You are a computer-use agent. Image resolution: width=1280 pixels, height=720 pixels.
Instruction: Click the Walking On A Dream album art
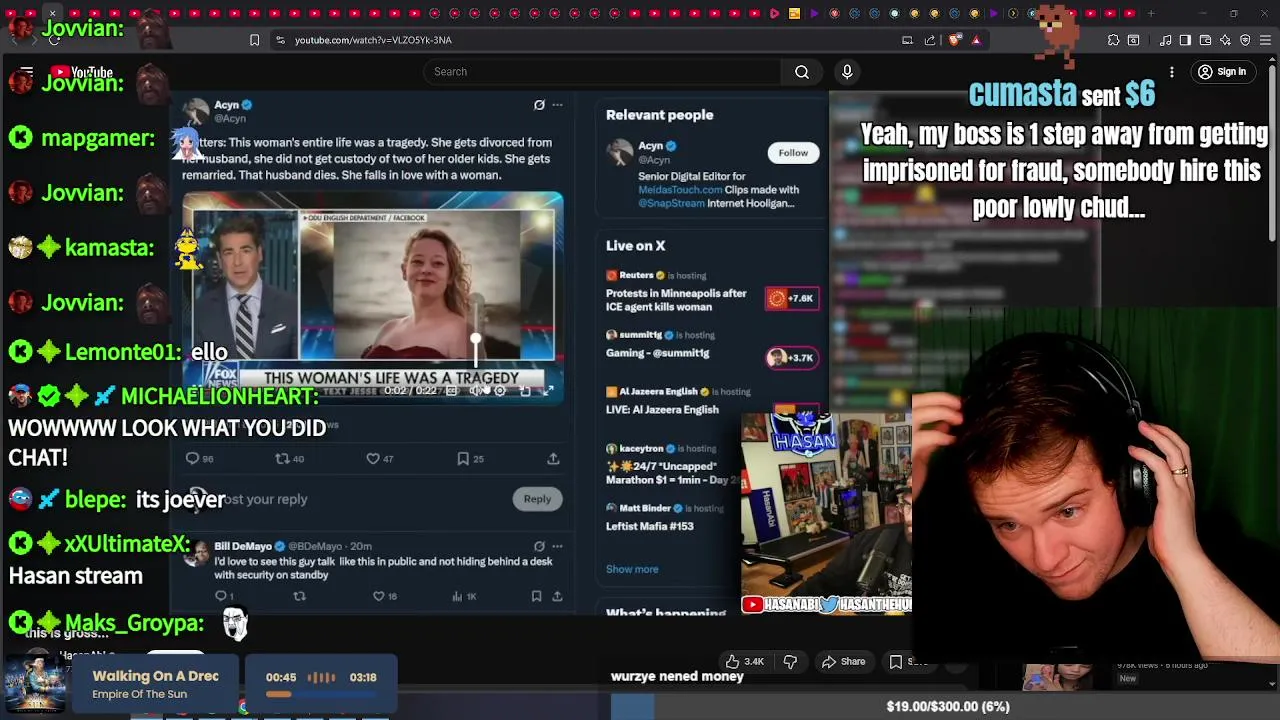tap(35, 685)
